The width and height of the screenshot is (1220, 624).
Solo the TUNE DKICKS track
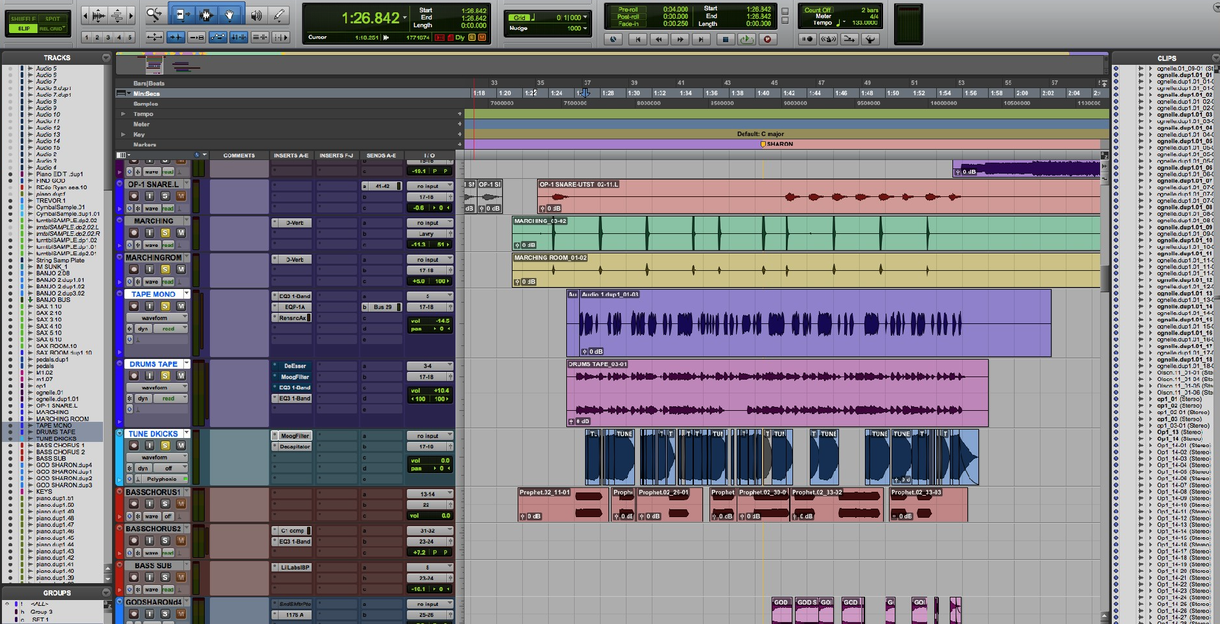tap(165, 445)
